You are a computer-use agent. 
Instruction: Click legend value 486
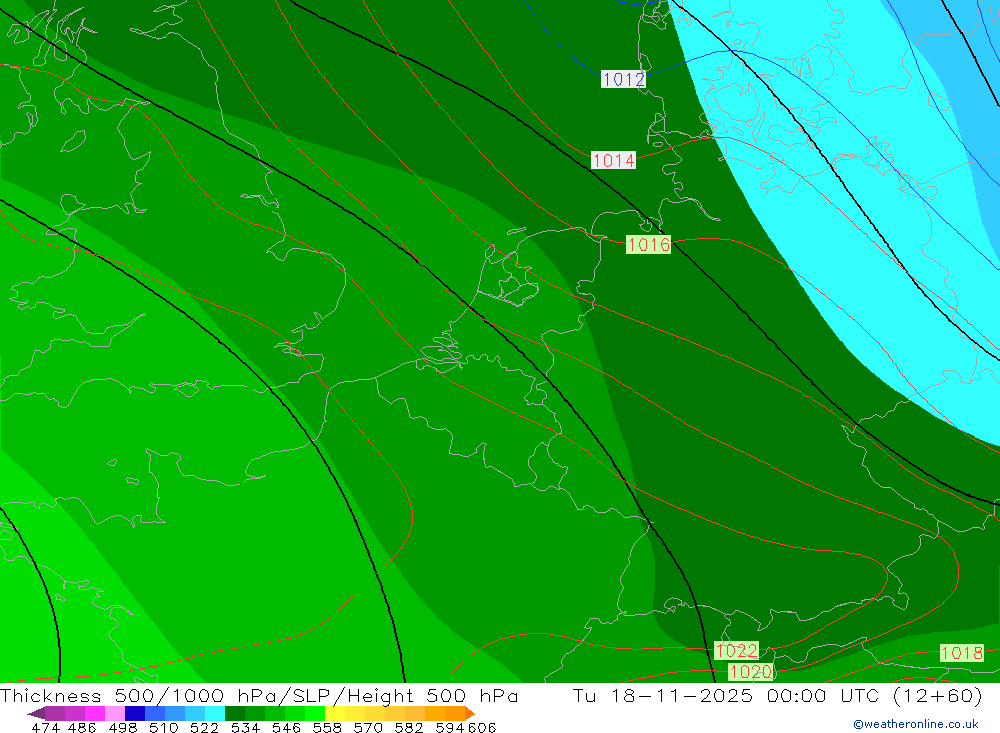(82, 727)
